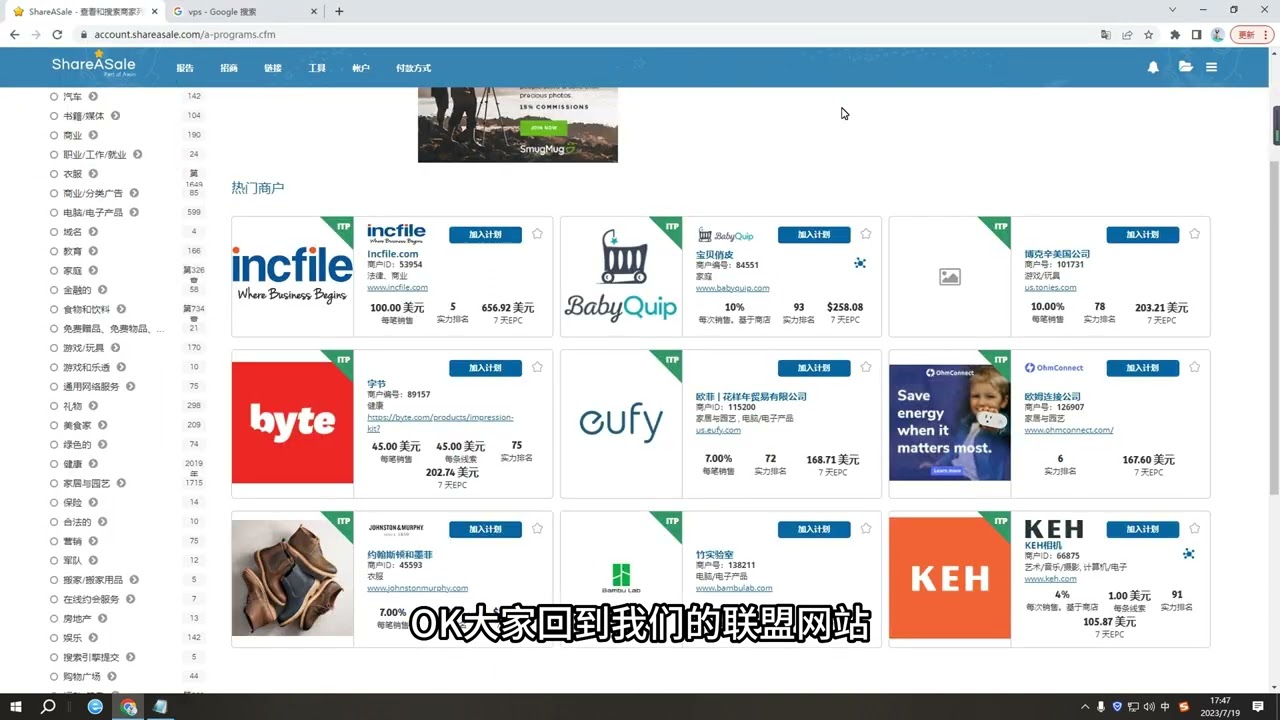The width and height of the screenshot is (1280, 720).
Task: Expand the 商业 category arrow
Action: click(93, 135)
